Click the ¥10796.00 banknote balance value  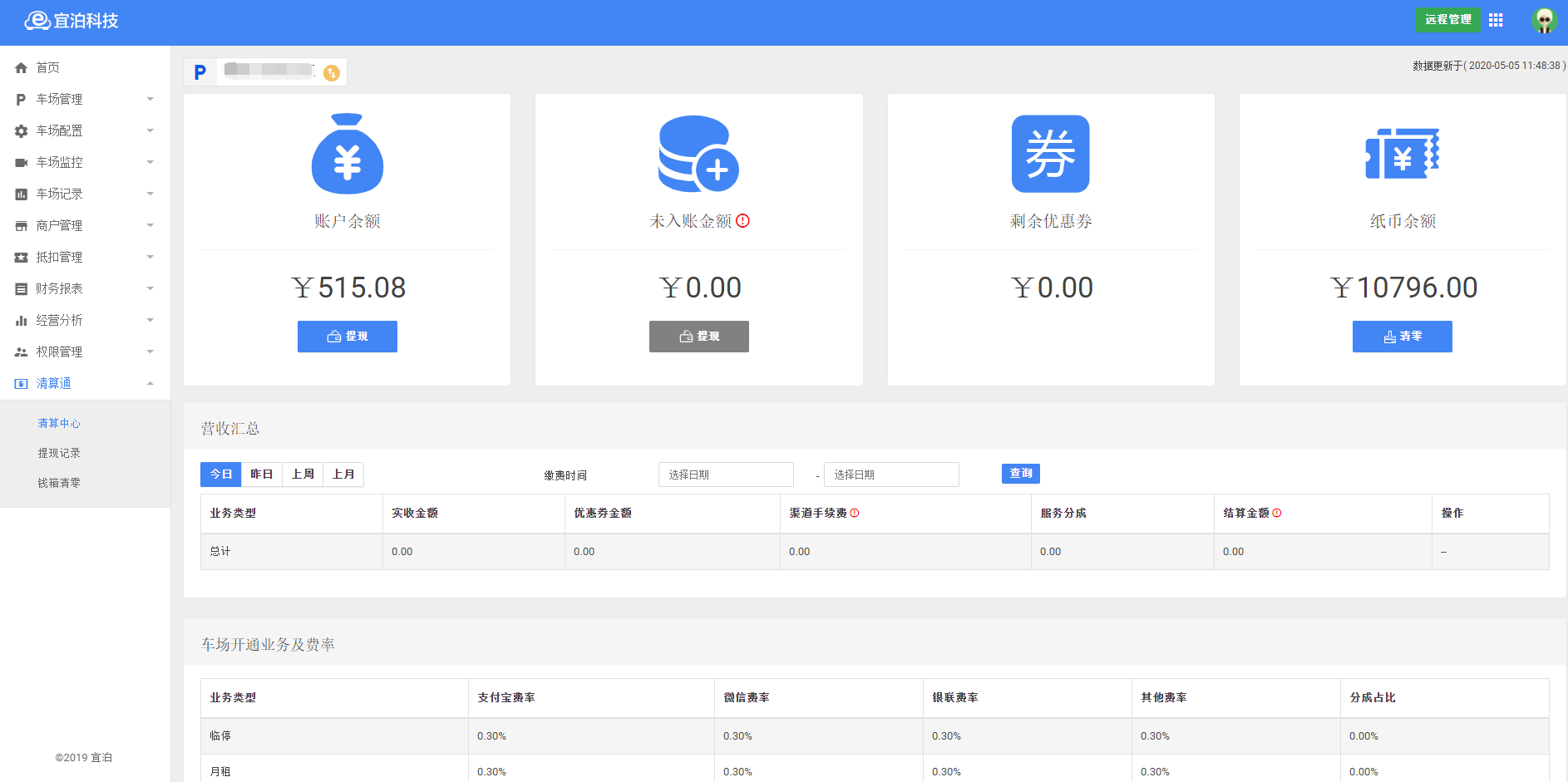click(1403, 288)
